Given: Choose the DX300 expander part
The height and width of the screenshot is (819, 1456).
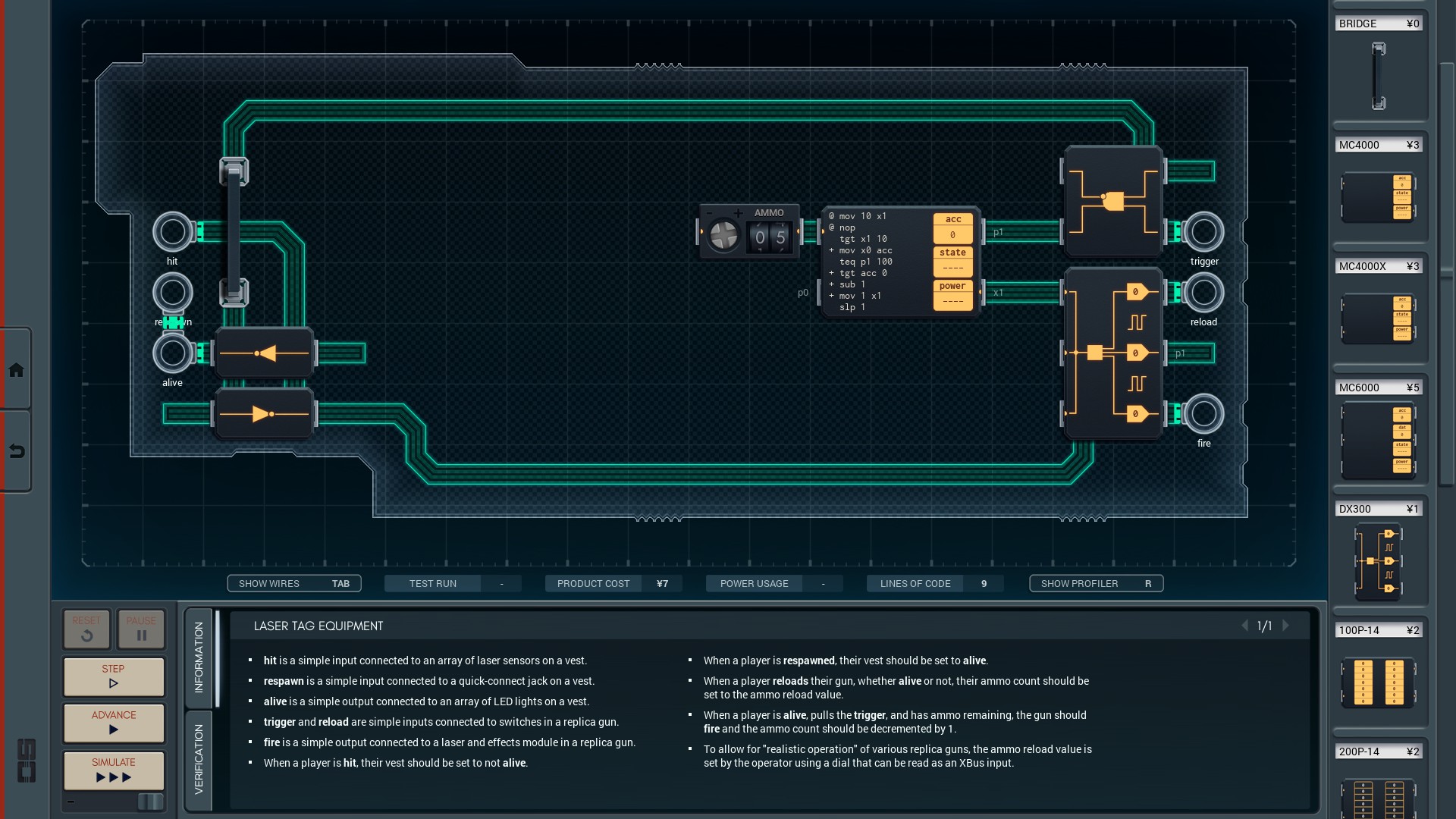Looking at the screenshot, I should pyautogui.click(x=1378, y=561).
